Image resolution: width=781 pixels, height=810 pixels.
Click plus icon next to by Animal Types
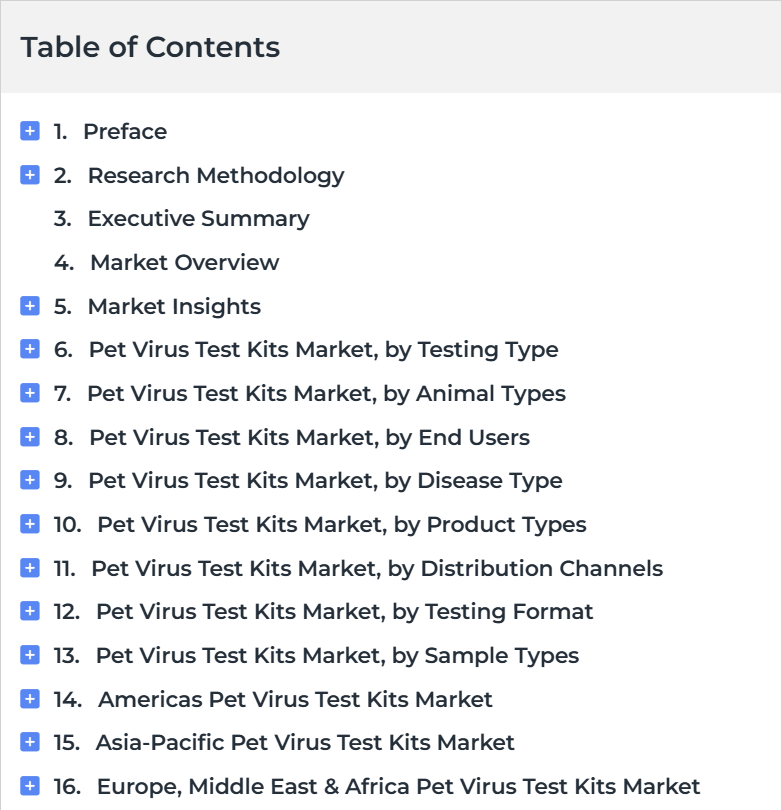point(30,393)
